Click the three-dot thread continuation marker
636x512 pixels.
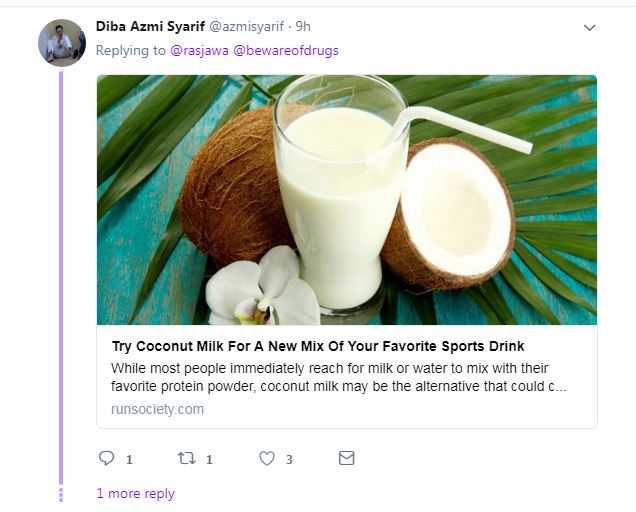click(61, 495)
